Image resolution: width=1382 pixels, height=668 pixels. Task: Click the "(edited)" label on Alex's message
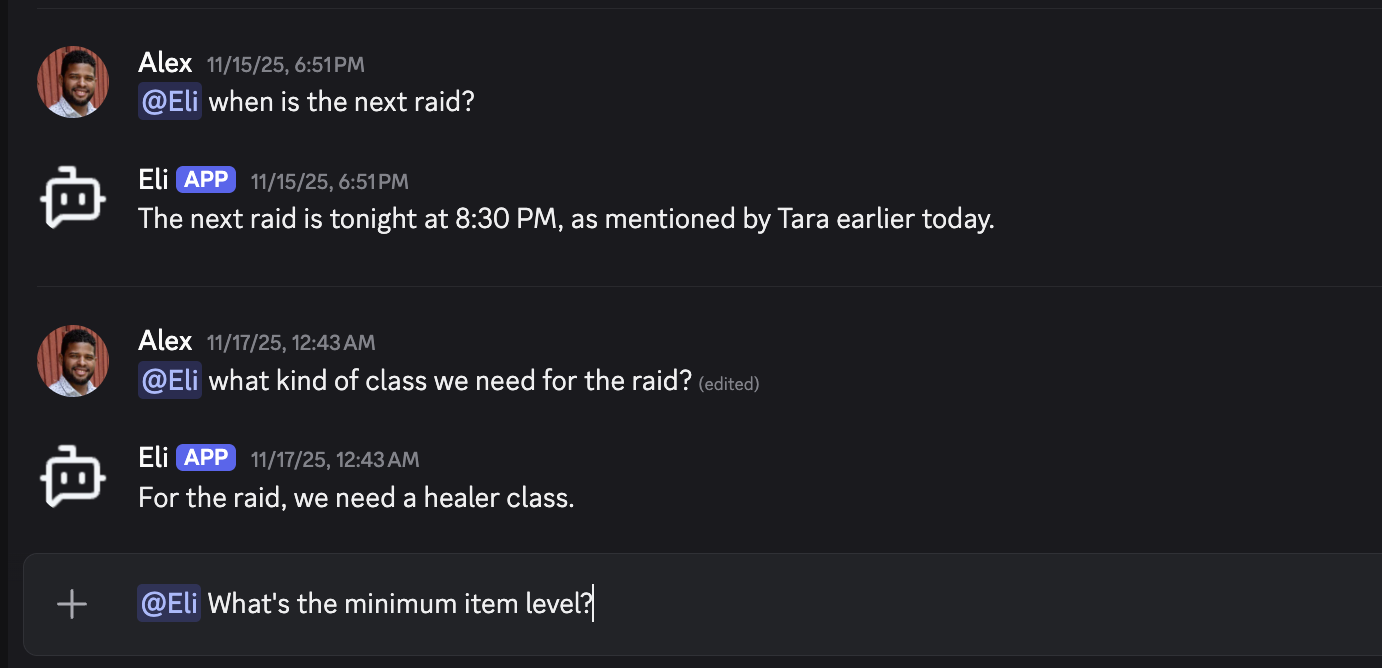pos(728,383)
